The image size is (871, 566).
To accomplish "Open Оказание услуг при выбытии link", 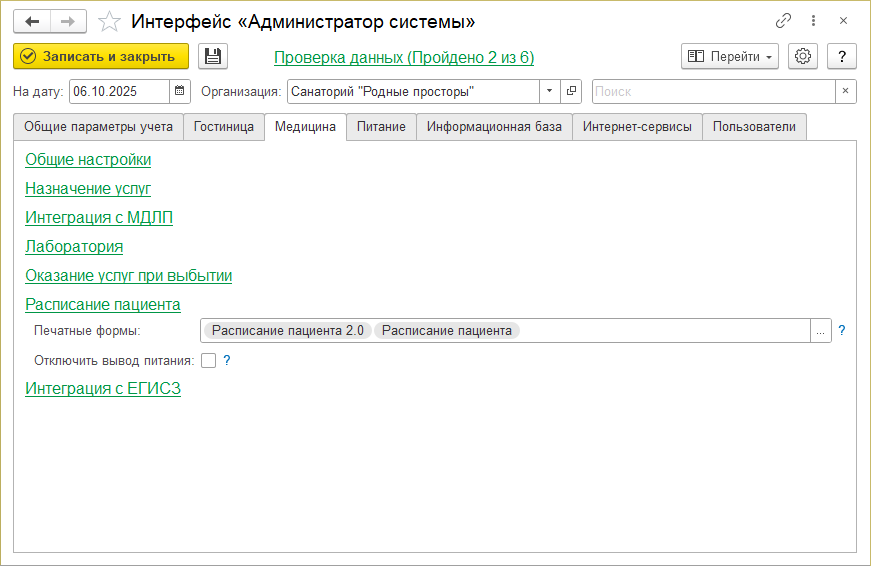I will (x=128, y=276).
